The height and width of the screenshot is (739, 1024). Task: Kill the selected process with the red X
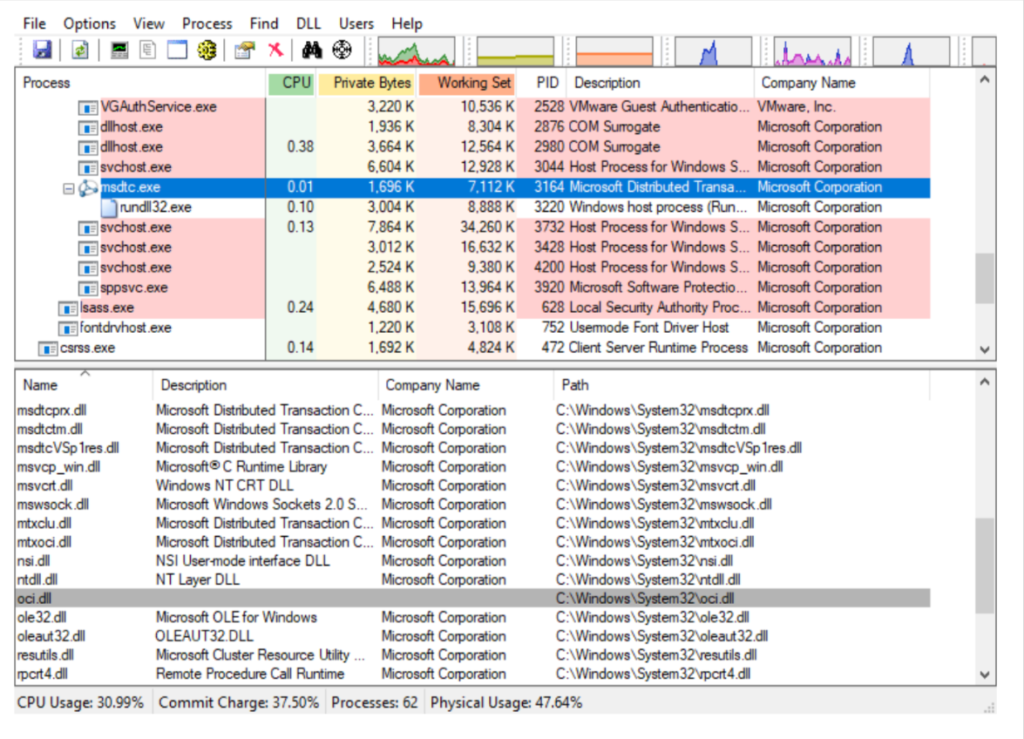(277, 49)
